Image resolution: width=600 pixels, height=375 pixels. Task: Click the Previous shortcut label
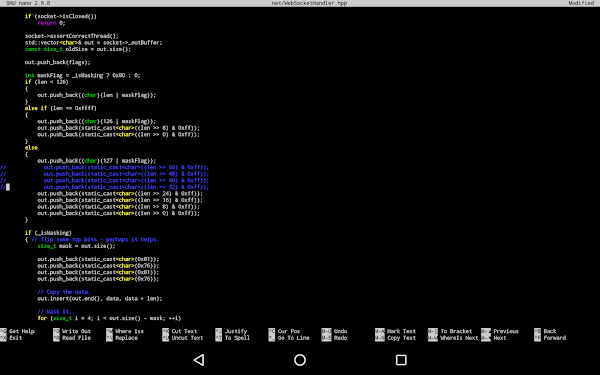pyautogui.click(x=506, y=331)
